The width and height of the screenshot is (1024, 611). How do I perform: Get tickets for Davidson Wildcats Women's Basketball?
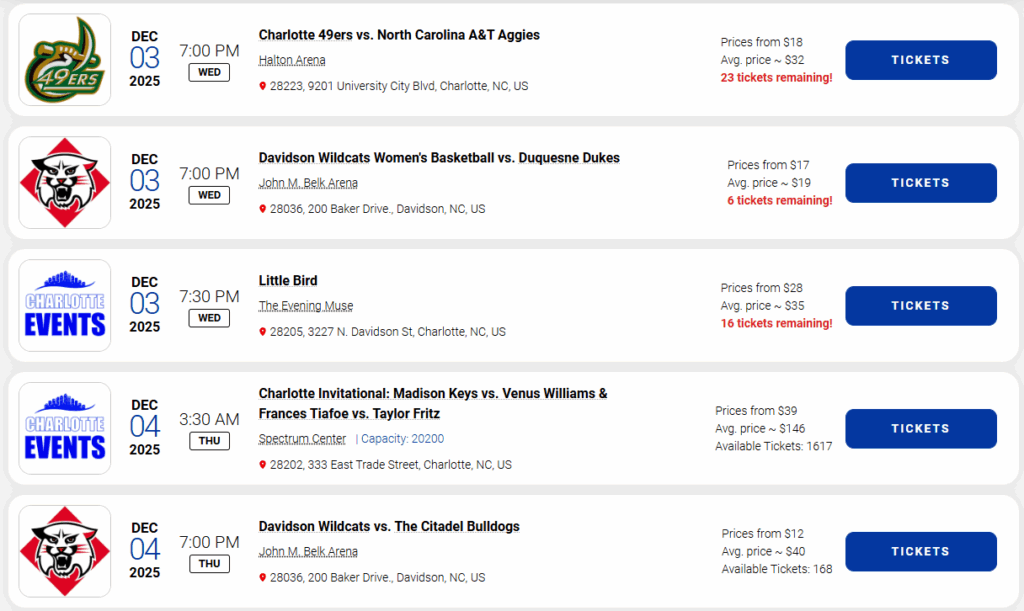(920, 183)
